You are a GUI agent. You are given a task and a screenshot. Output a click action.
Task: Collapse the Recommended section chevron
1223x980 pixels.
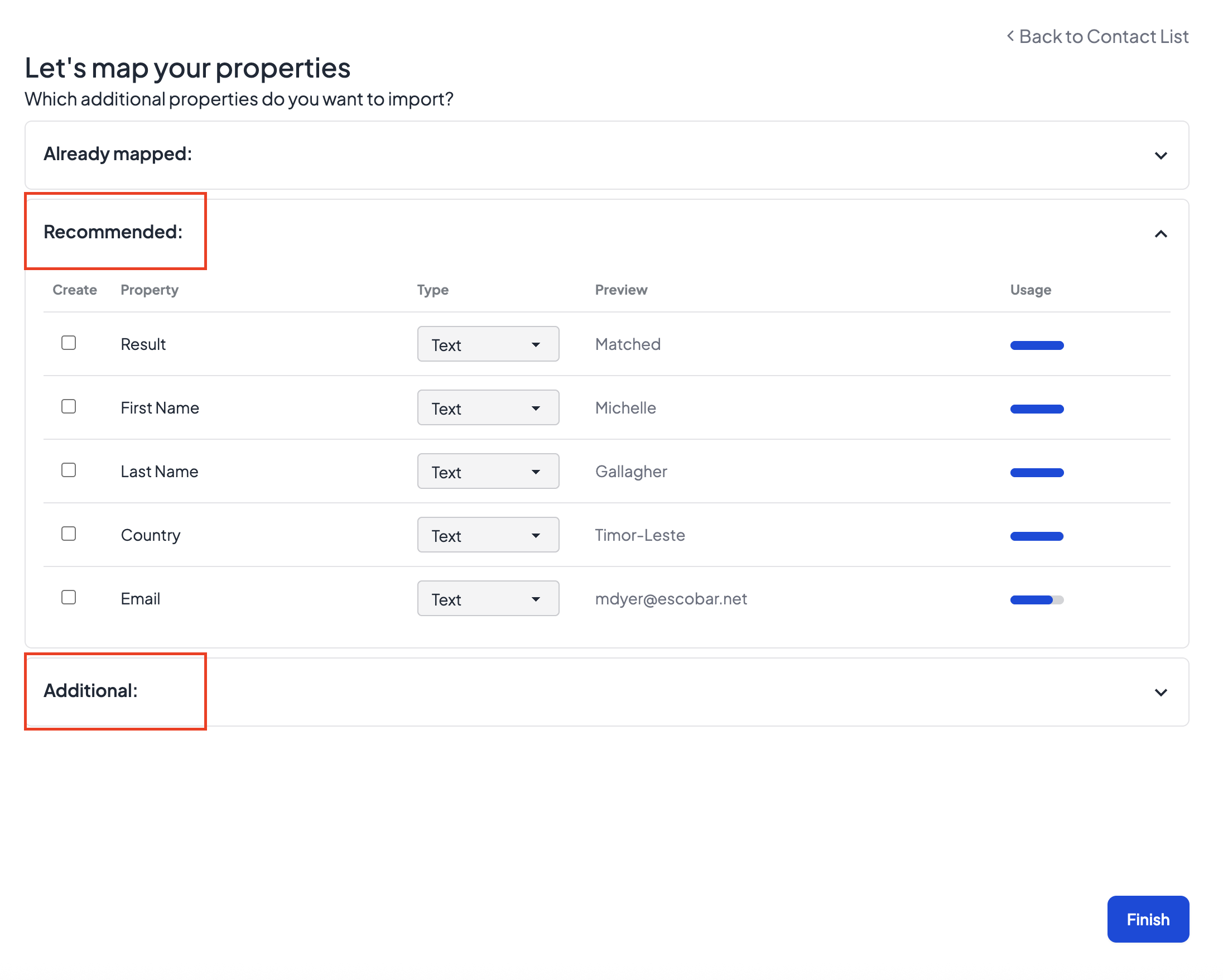[x=1160, y=234]
